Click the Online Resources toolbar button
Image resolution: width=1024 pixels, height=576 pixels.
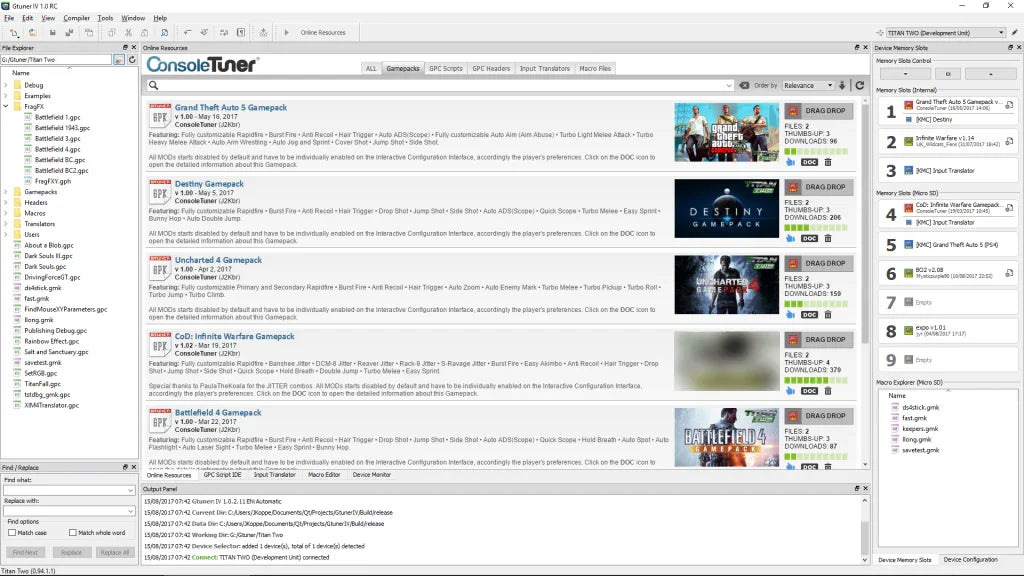(x=316, y=33)
